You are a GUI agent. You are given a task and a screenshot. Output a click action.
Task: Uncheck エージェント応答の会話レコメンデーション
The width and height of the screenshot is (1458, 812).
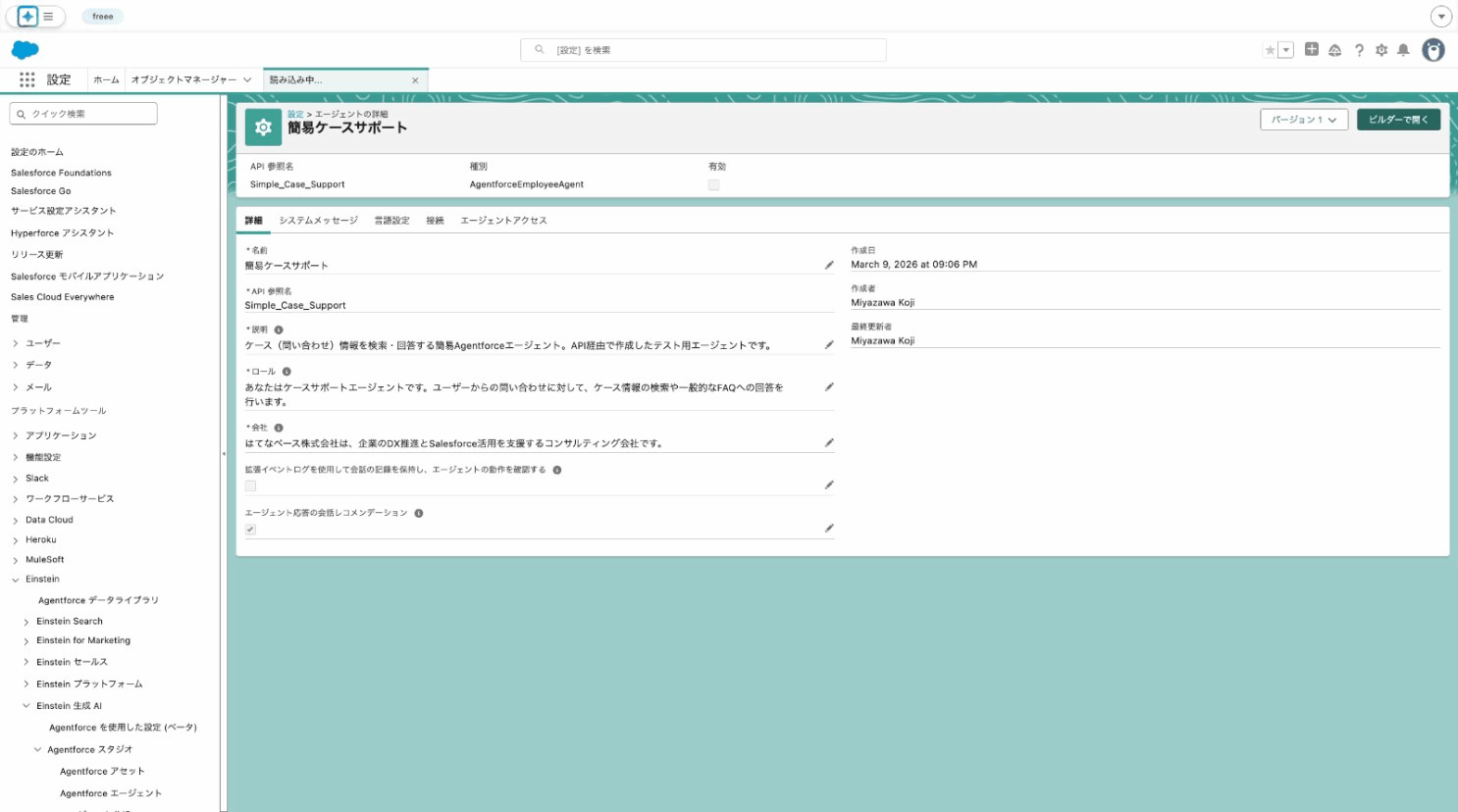click(x=249, y=530)
